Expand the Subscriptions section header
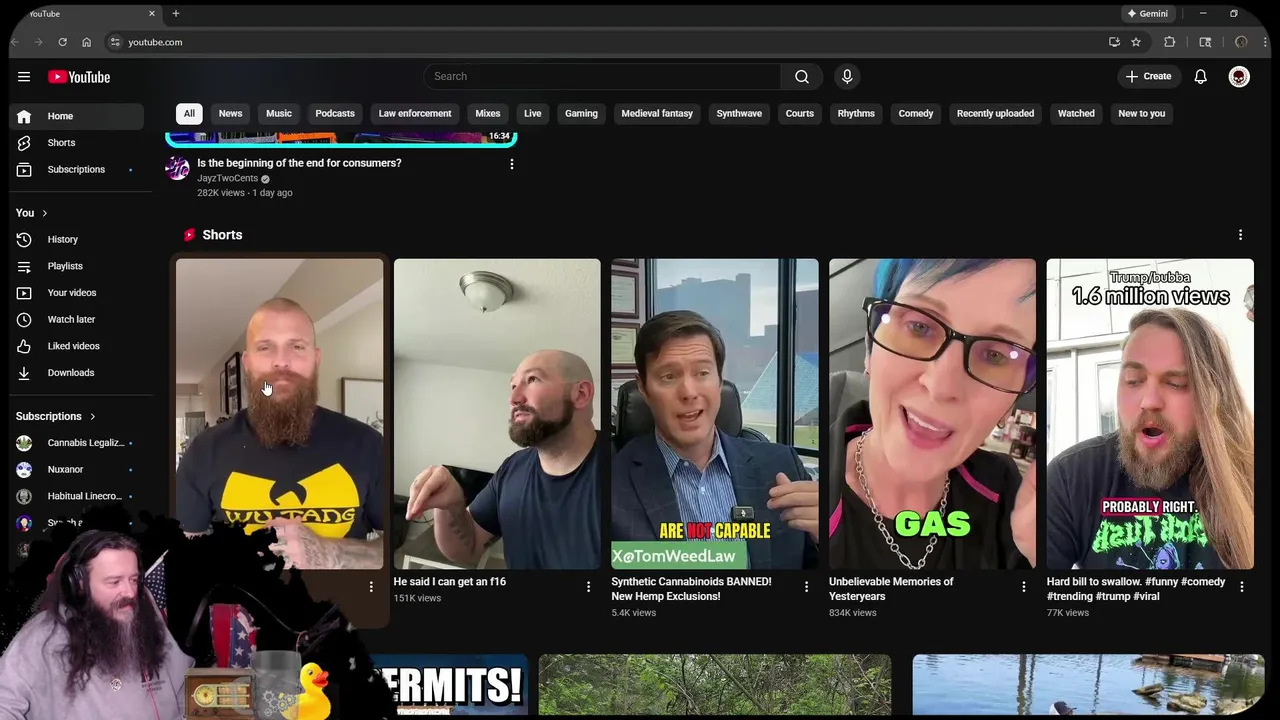Viewport: 1280px width, 720px height. pos(56,417)
